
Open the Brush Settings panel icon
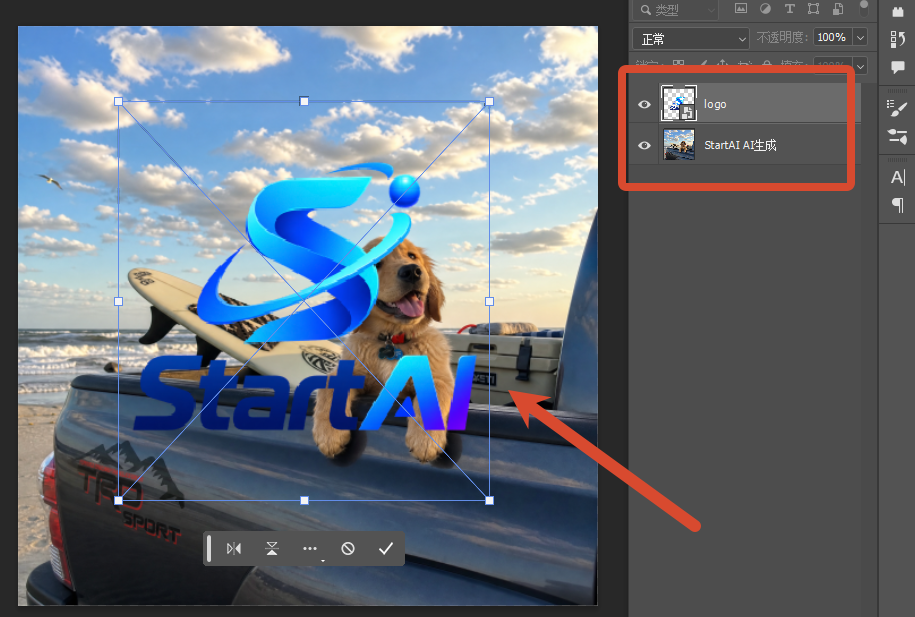pos(897,108)
